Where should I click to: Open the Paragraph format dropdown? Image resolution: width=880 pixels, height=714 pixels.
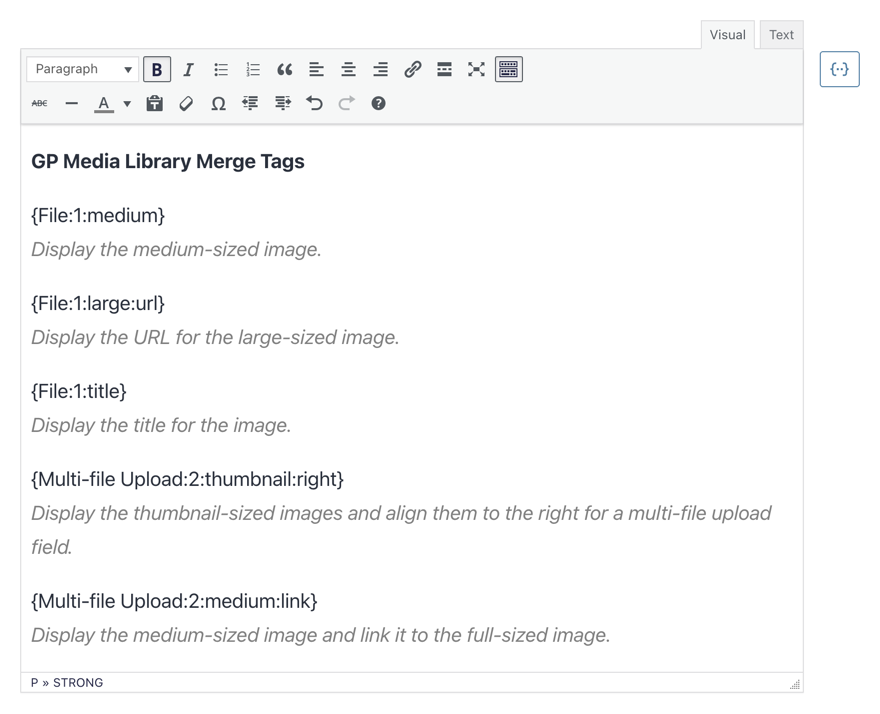point(82,69)
